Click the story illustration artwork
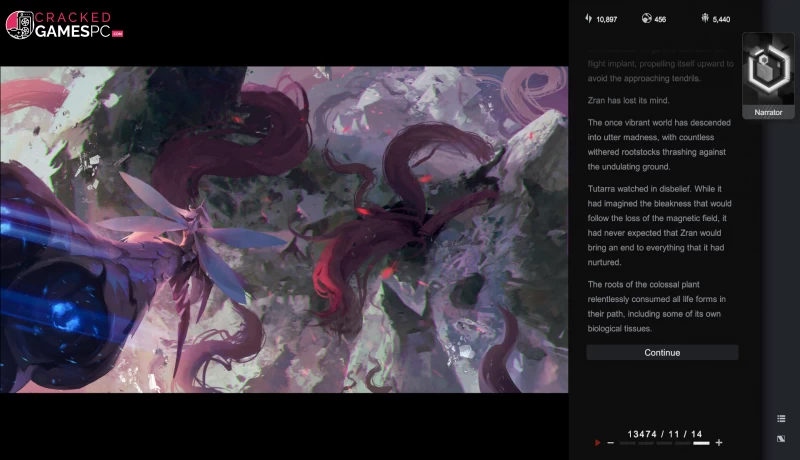The width and height of the screenshot is (800, 460). click(284, 229)
